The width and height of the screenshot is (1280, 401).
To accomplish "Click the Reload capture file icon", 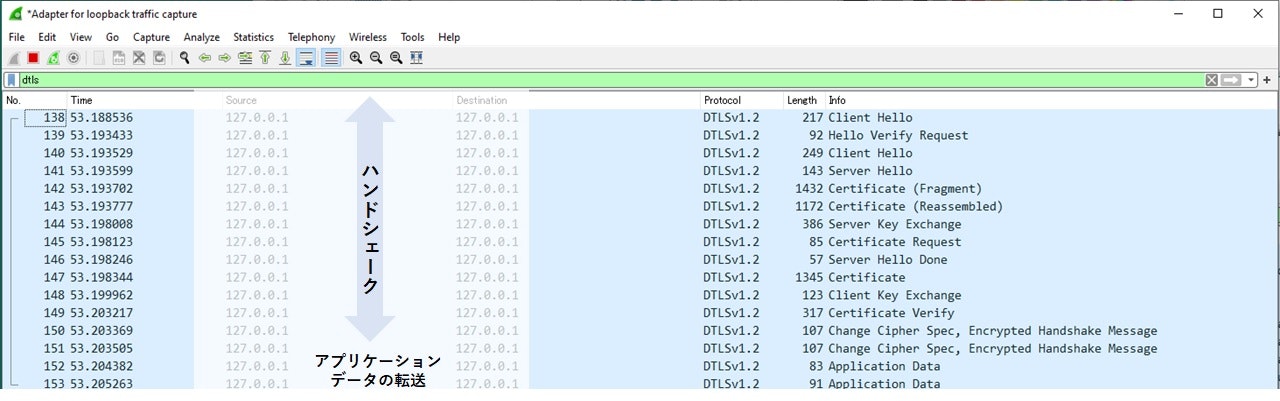I will coord(159,58).
